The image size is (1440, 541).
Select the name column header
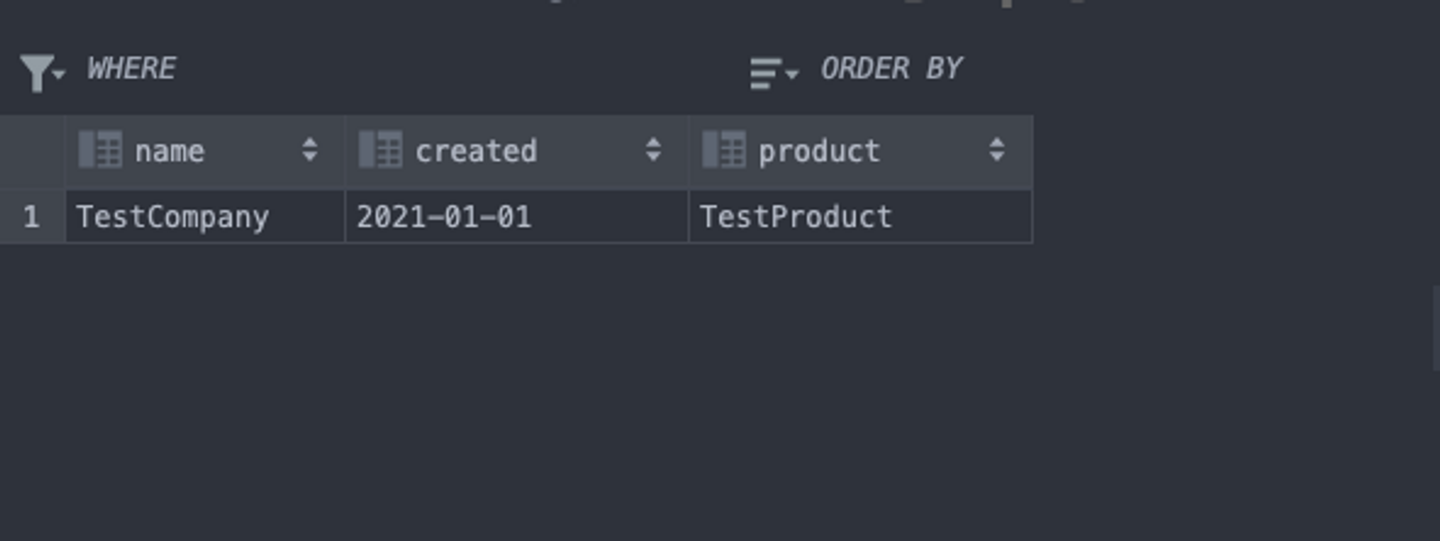[169, 151]
